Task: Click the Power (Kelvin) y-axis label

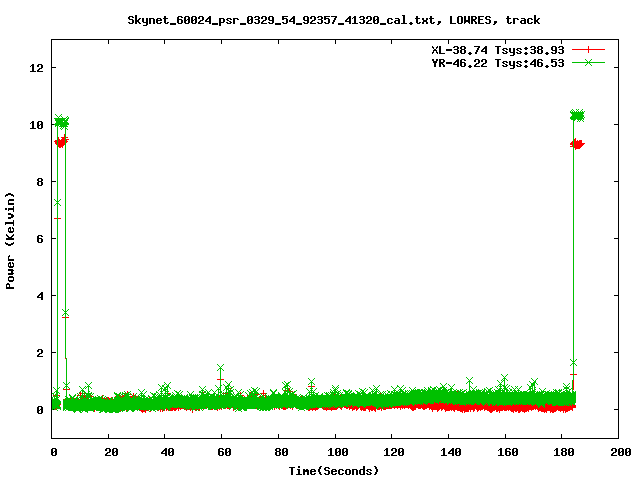Action: (x=10, y=241)
